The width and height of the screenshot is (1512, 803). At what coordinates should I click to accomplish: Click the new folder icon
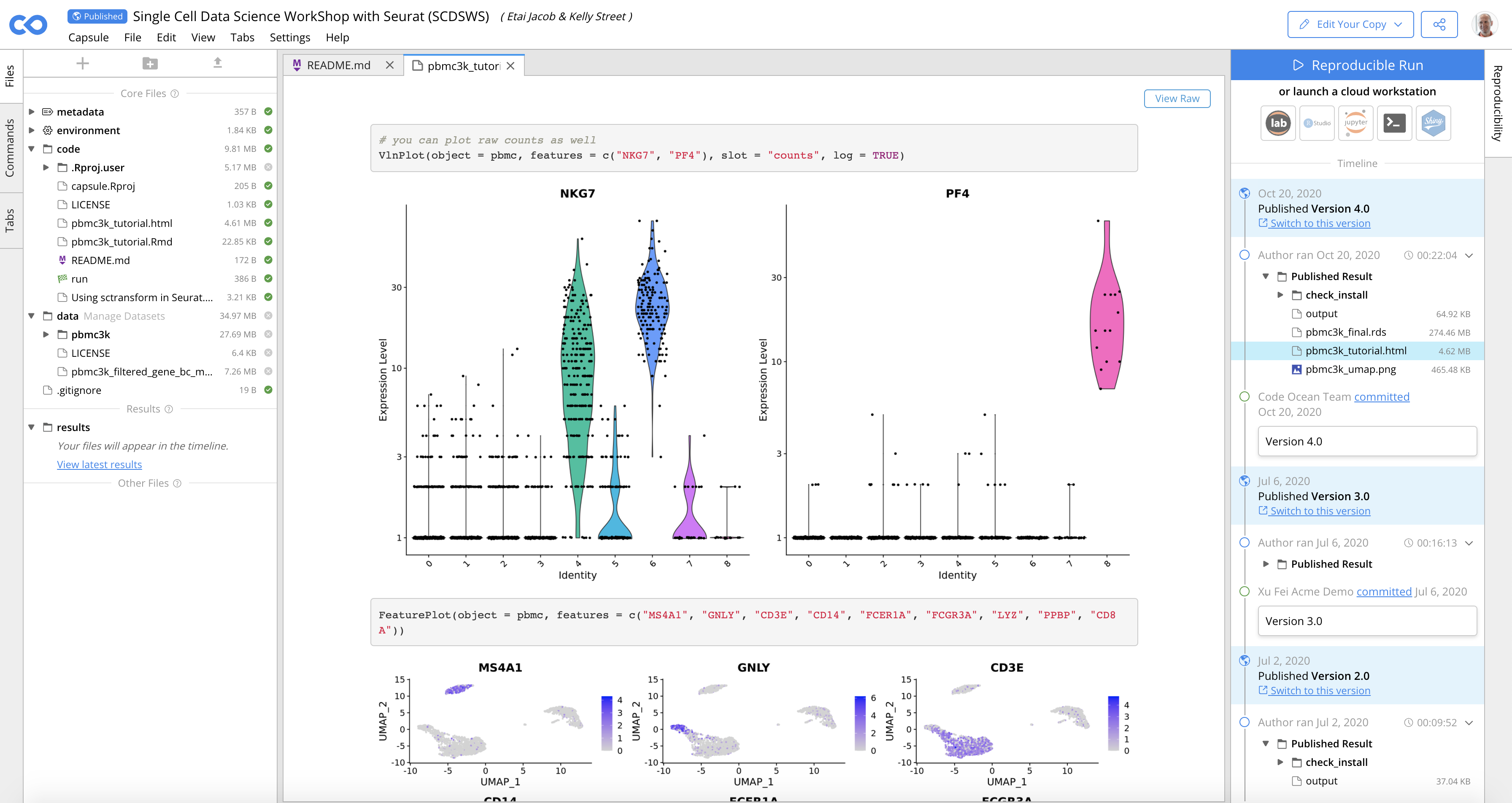(150, 63)
